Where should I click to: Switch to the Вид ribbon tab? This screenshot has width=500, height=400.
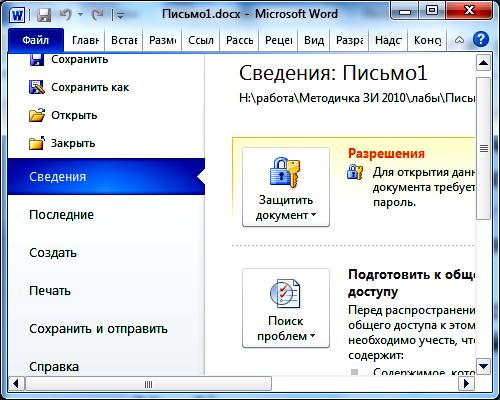314,40
